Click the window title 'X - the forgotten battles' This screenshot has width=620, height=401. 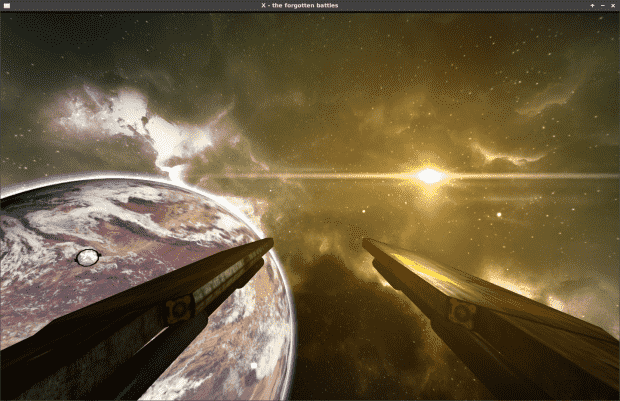pos(309,5)
